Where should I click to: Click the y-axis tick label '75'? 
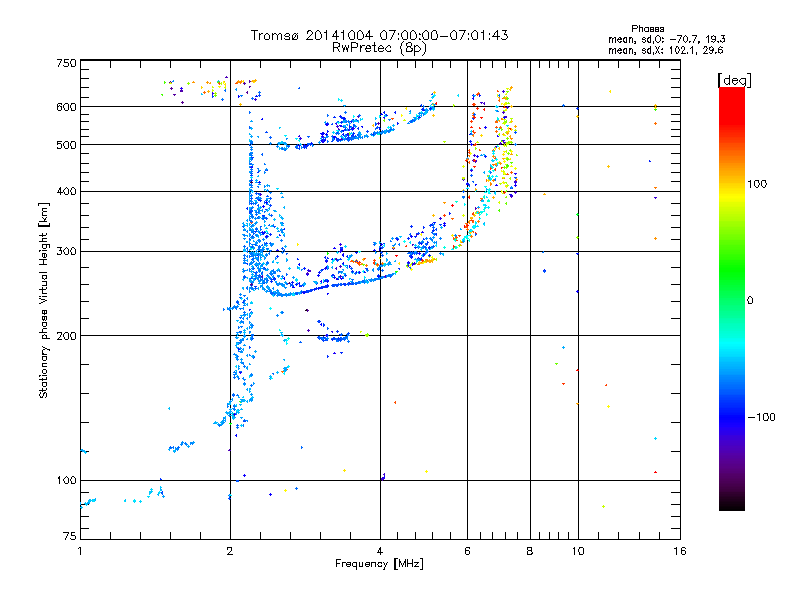70,536
